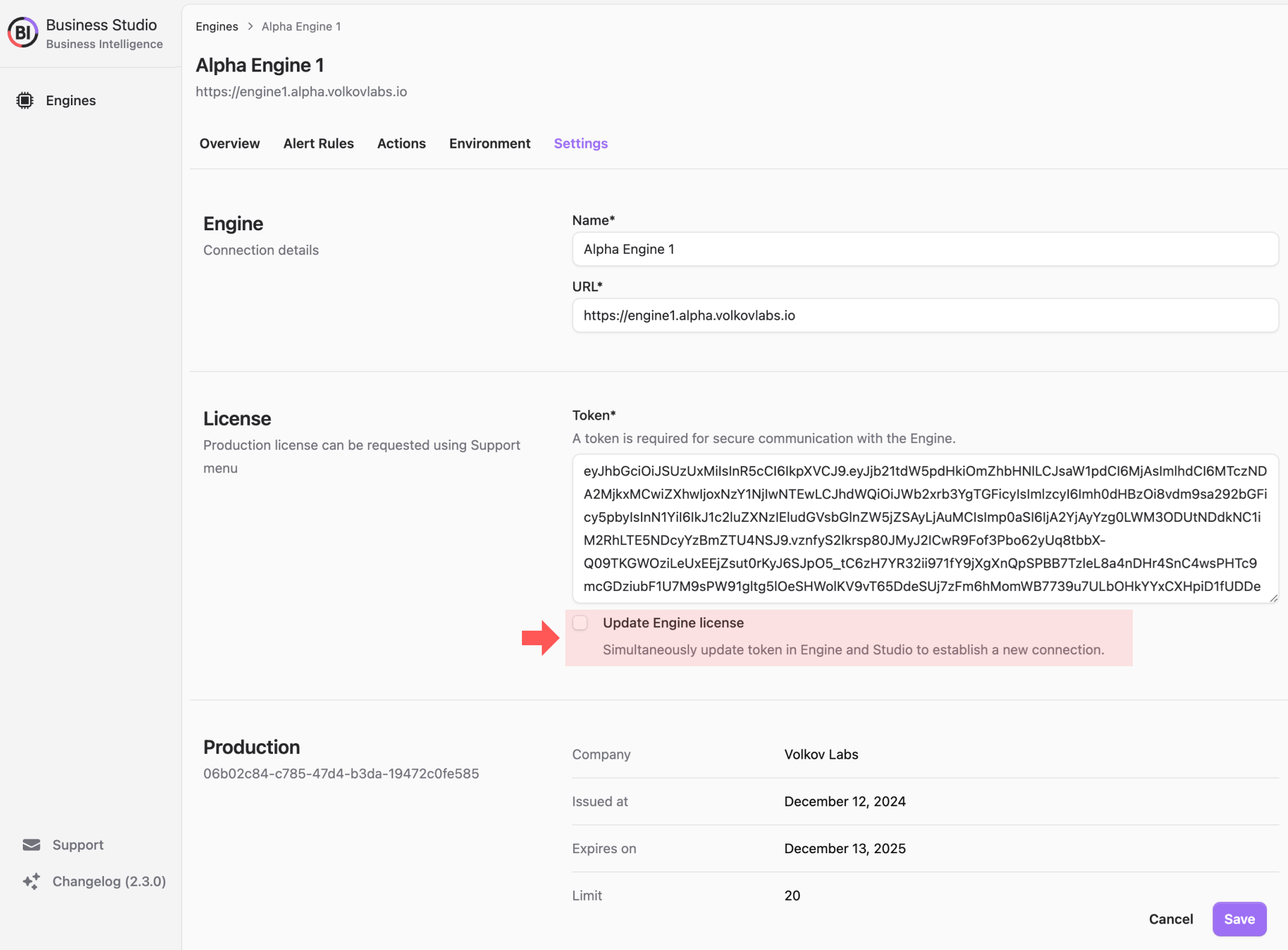Click the Company row label
The height and width of the screenshot is (950, 1288).
coord(601,754)
